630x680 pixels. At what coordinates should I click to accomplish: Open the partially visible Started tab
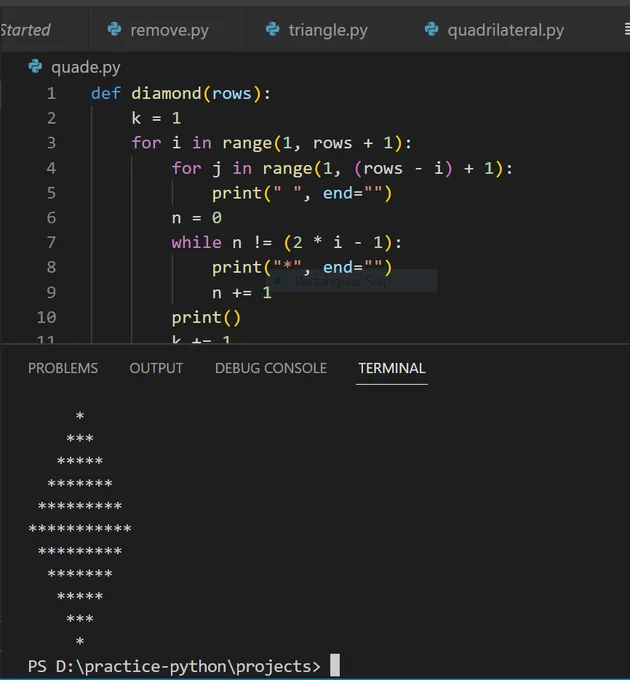point(26,30)
